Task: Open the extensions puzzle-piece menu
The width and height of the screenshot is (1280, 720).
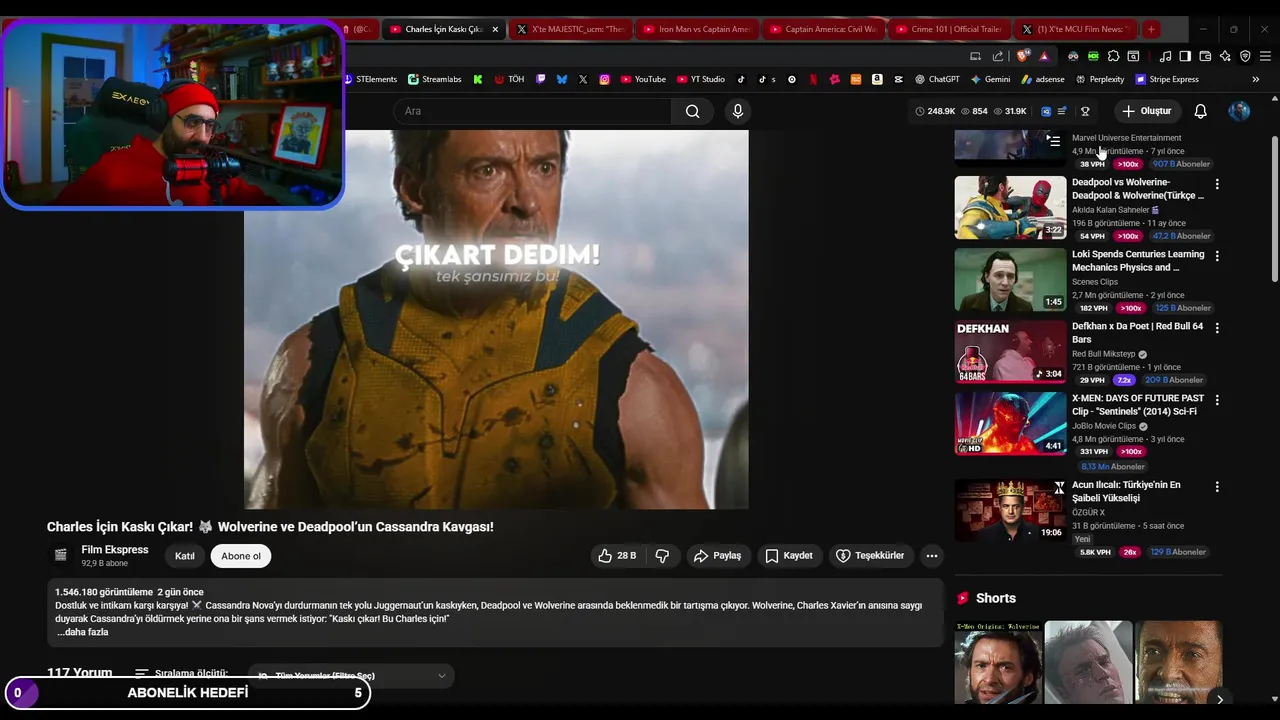Action: [x=1113, y=56]
